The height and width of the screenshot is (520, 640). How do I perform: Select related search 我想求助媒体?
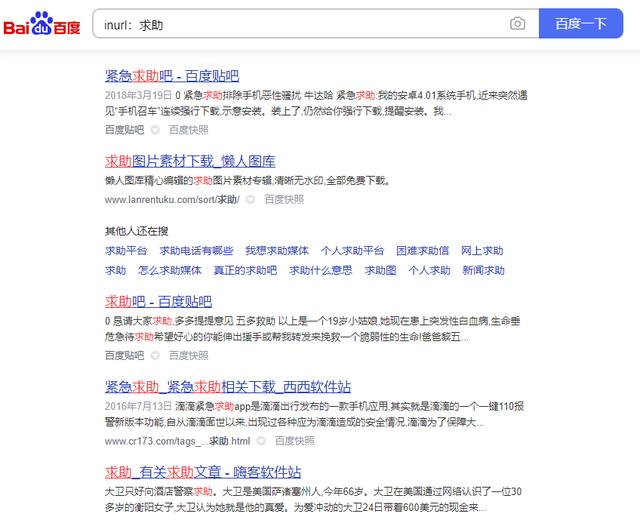pos(277,251)
